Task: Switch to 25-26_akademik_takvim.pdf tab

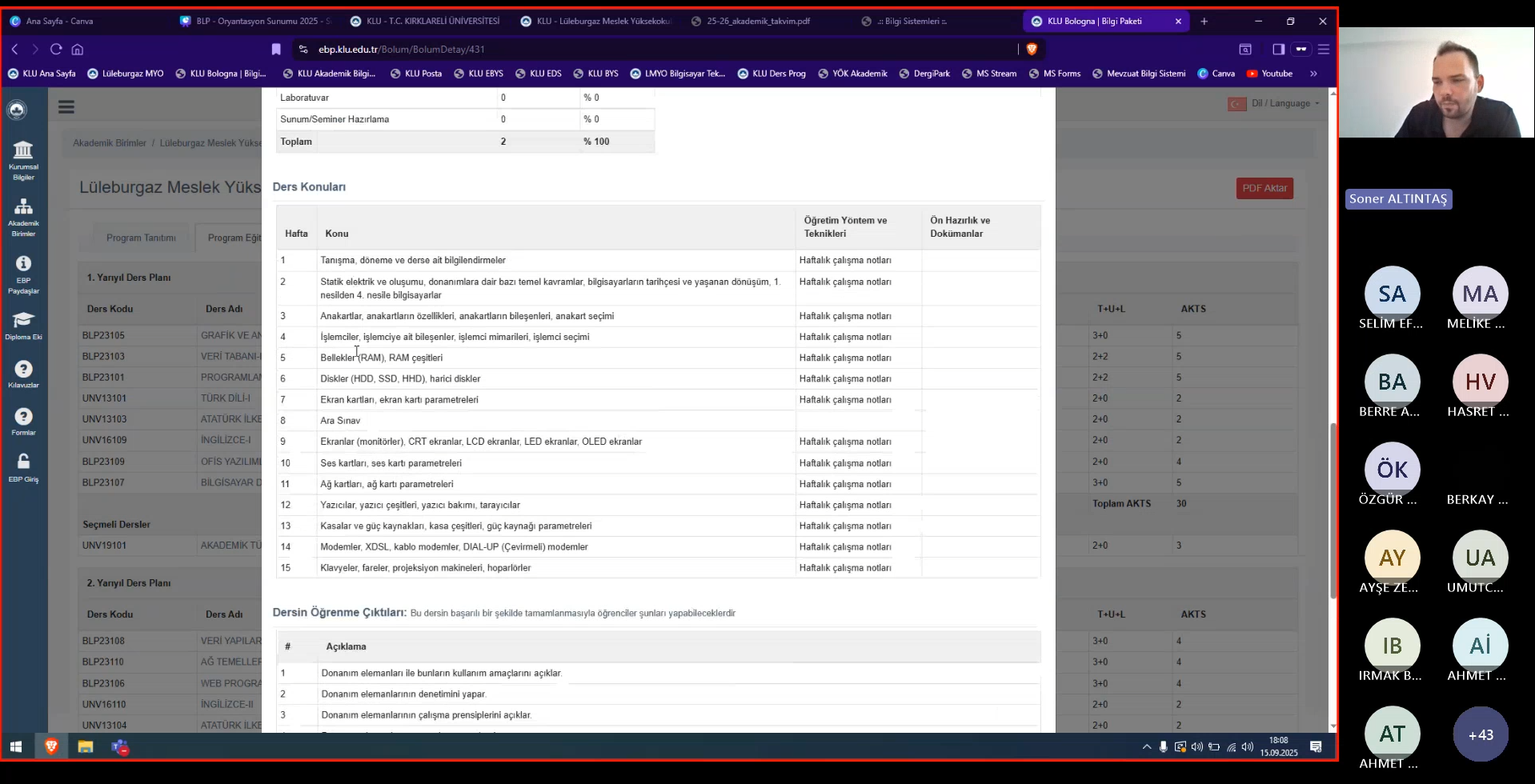Action: 757,22
